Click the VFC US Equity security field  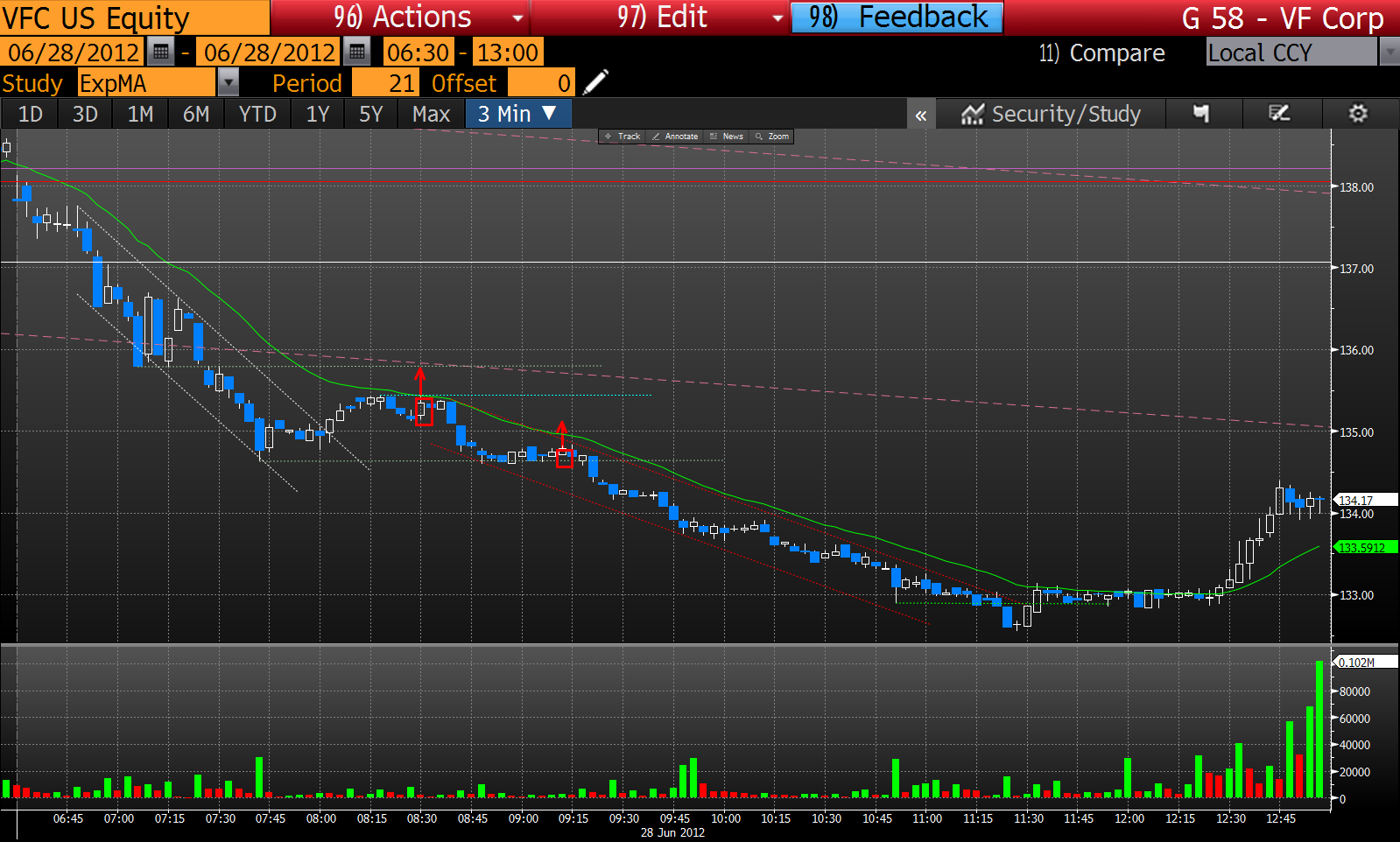click(x=135, y=18)
